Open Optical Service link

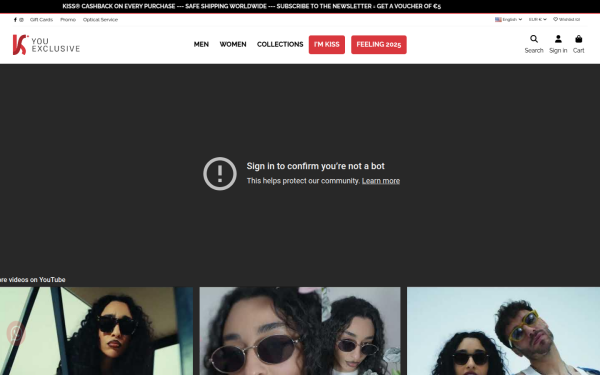pos(100,20)
